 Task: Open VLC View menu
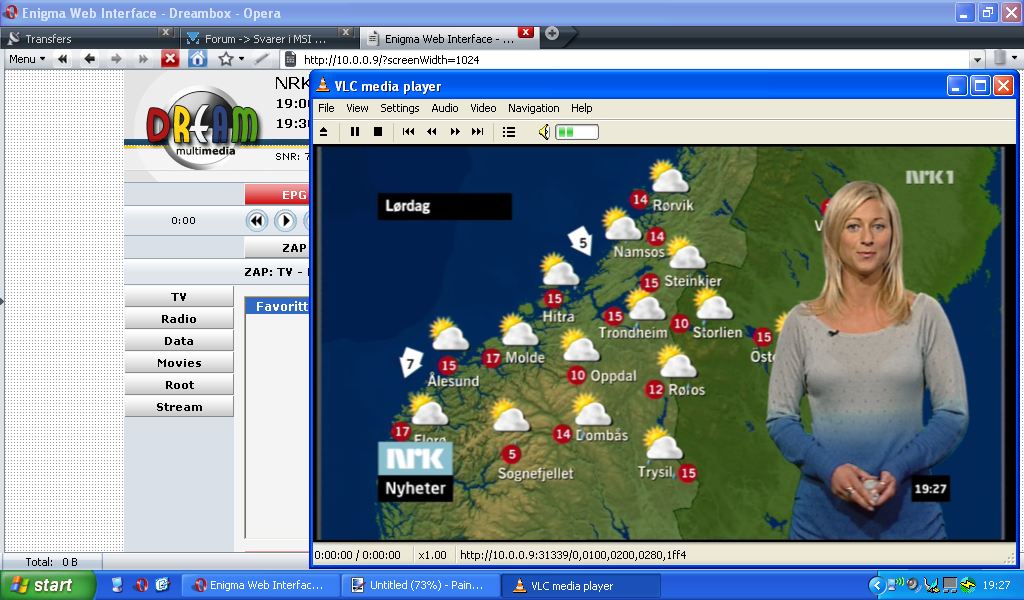point(357,108)
